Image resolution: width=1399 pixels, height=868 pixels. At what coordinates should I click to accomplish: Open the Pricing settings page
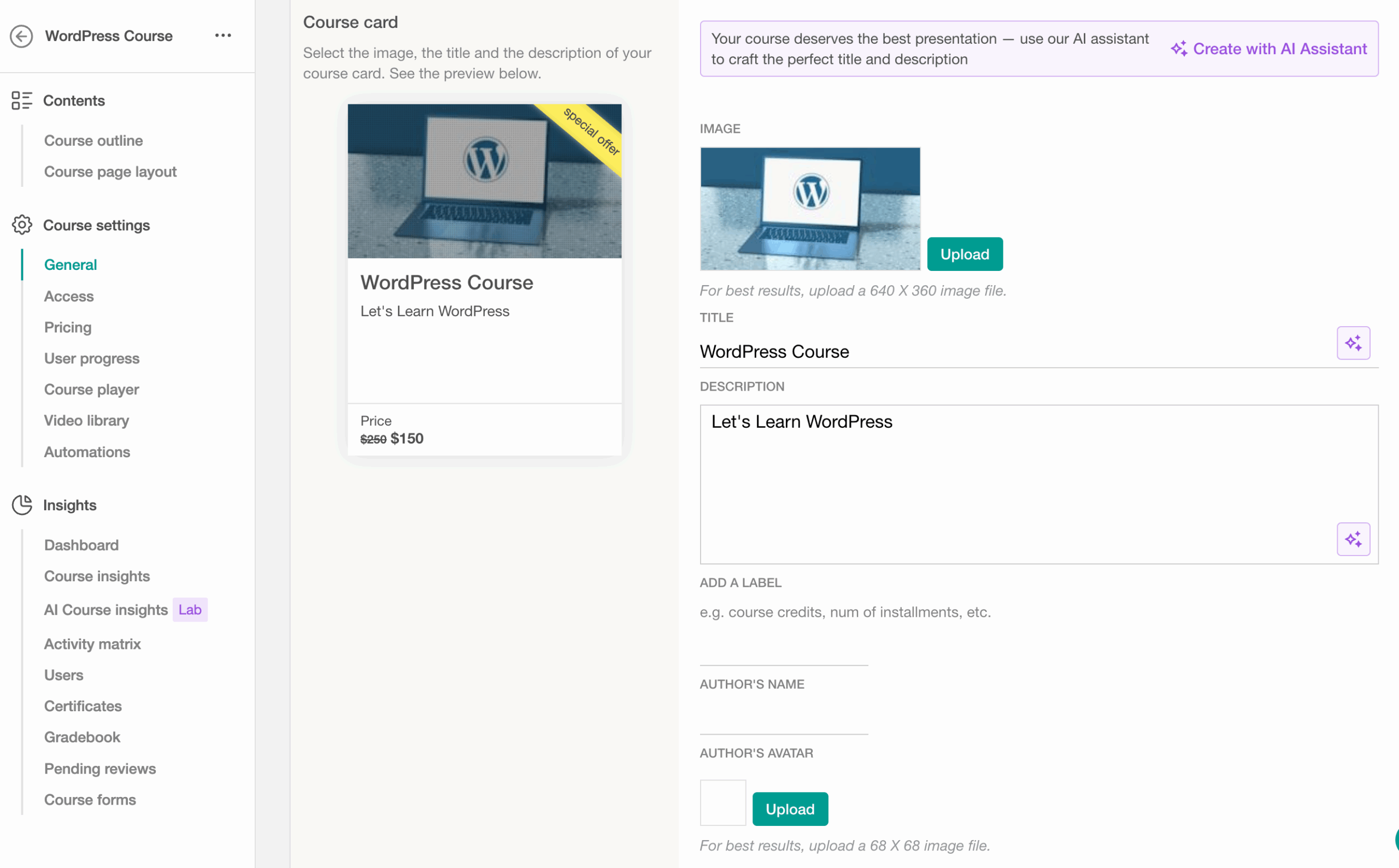tap(68, 327)
